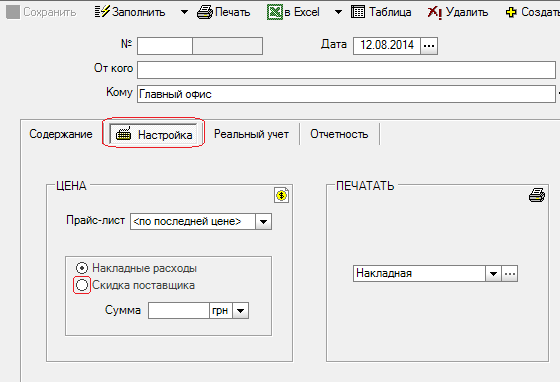
Task: Click the first document number field
Action: 165,46
